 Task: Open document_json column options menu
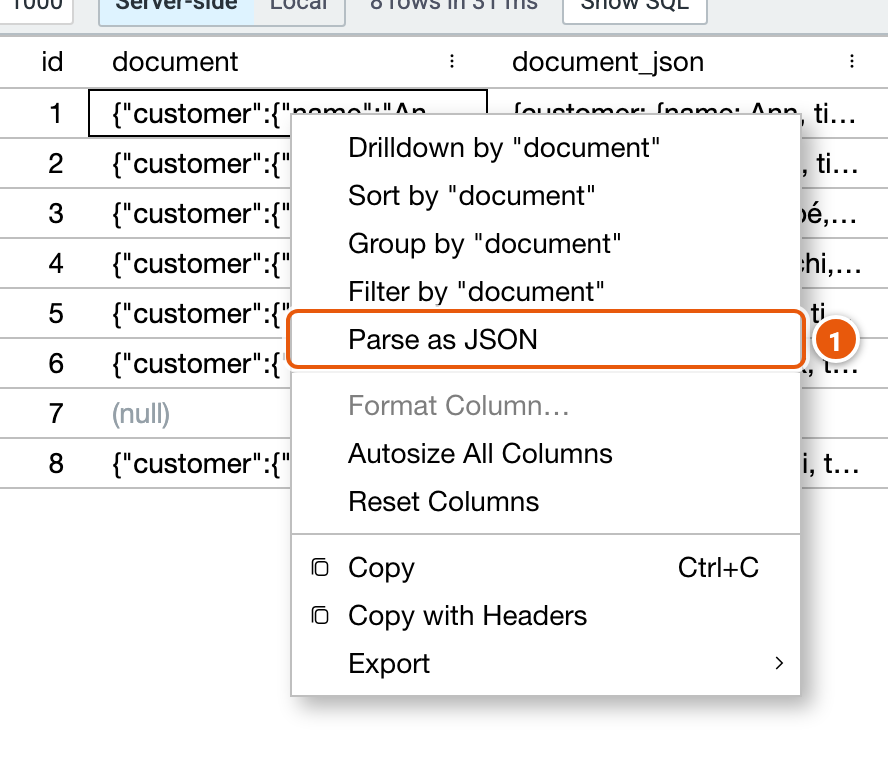(x=852, y=61)
